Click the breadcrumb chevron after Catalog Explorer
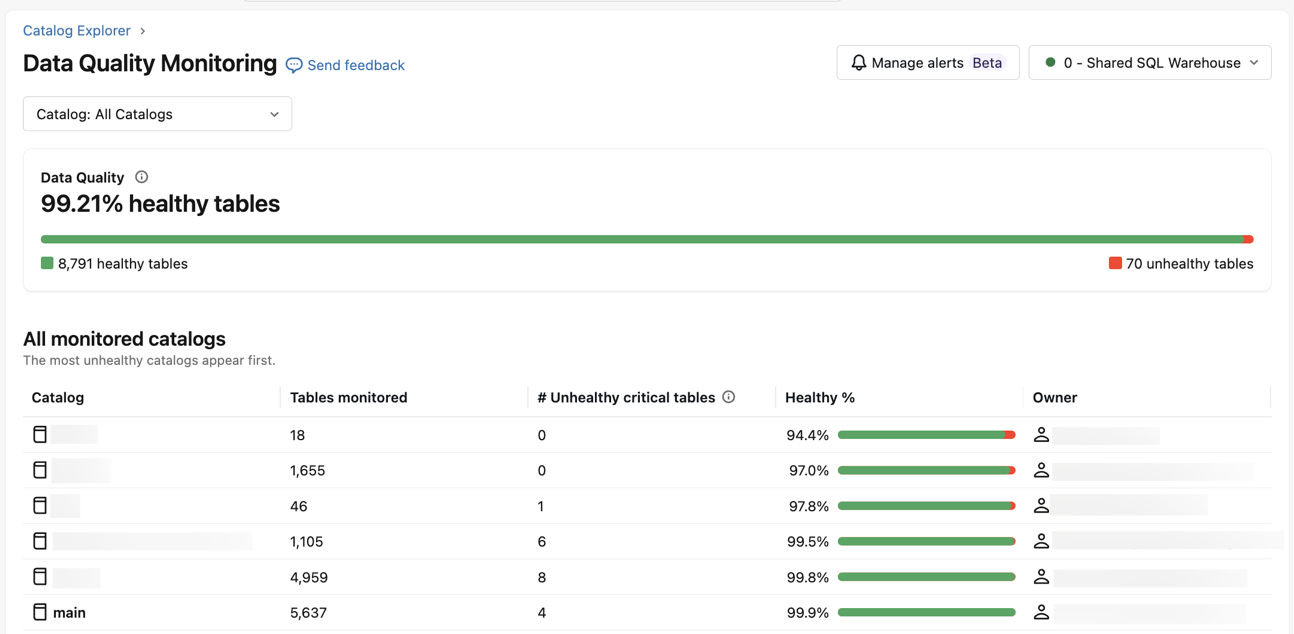This screenshot has height=634, width=1294. [x=143, y=31]
